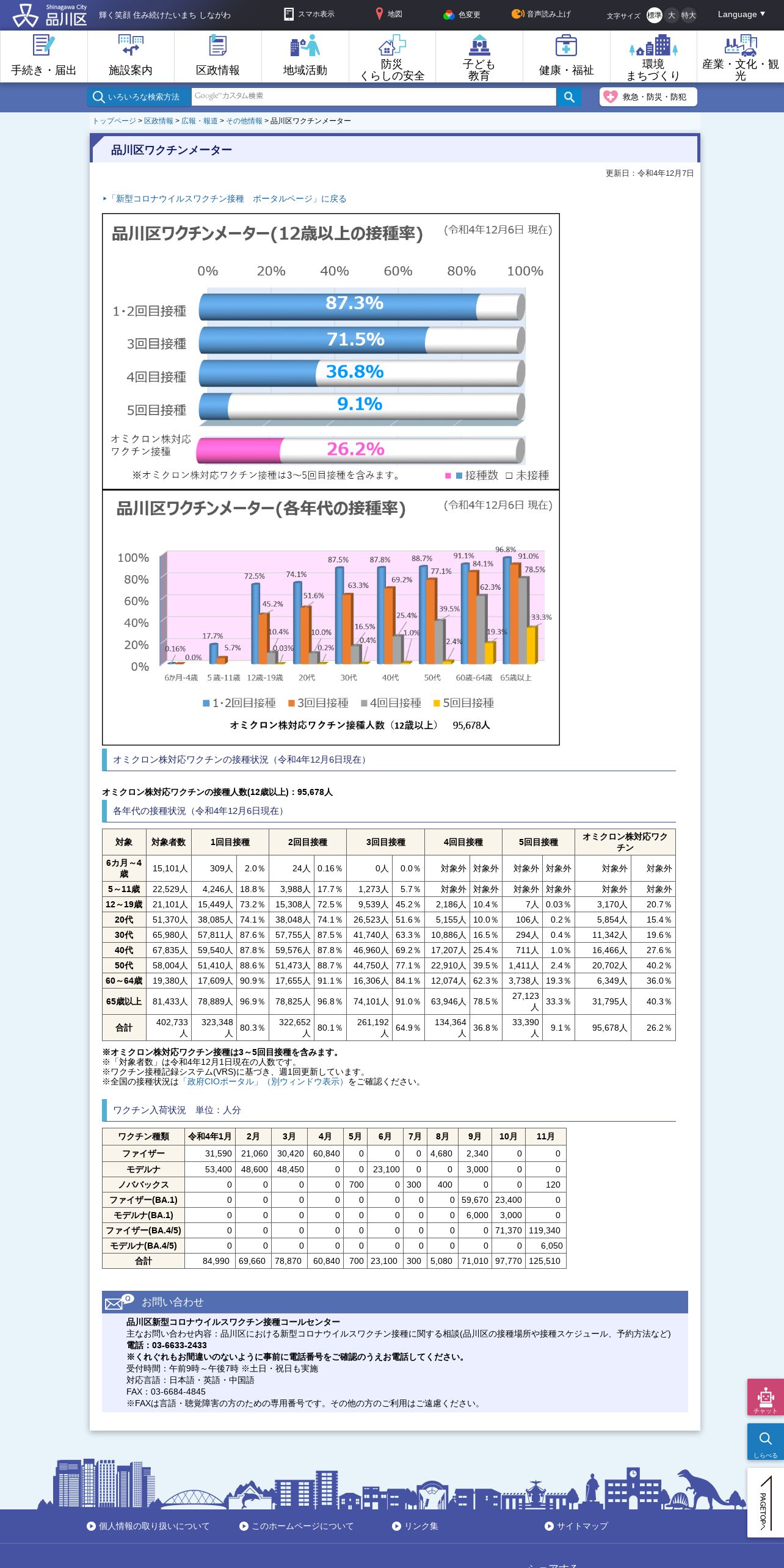
Task: Set text size to standard (標準)
Action: click(654, 15)
